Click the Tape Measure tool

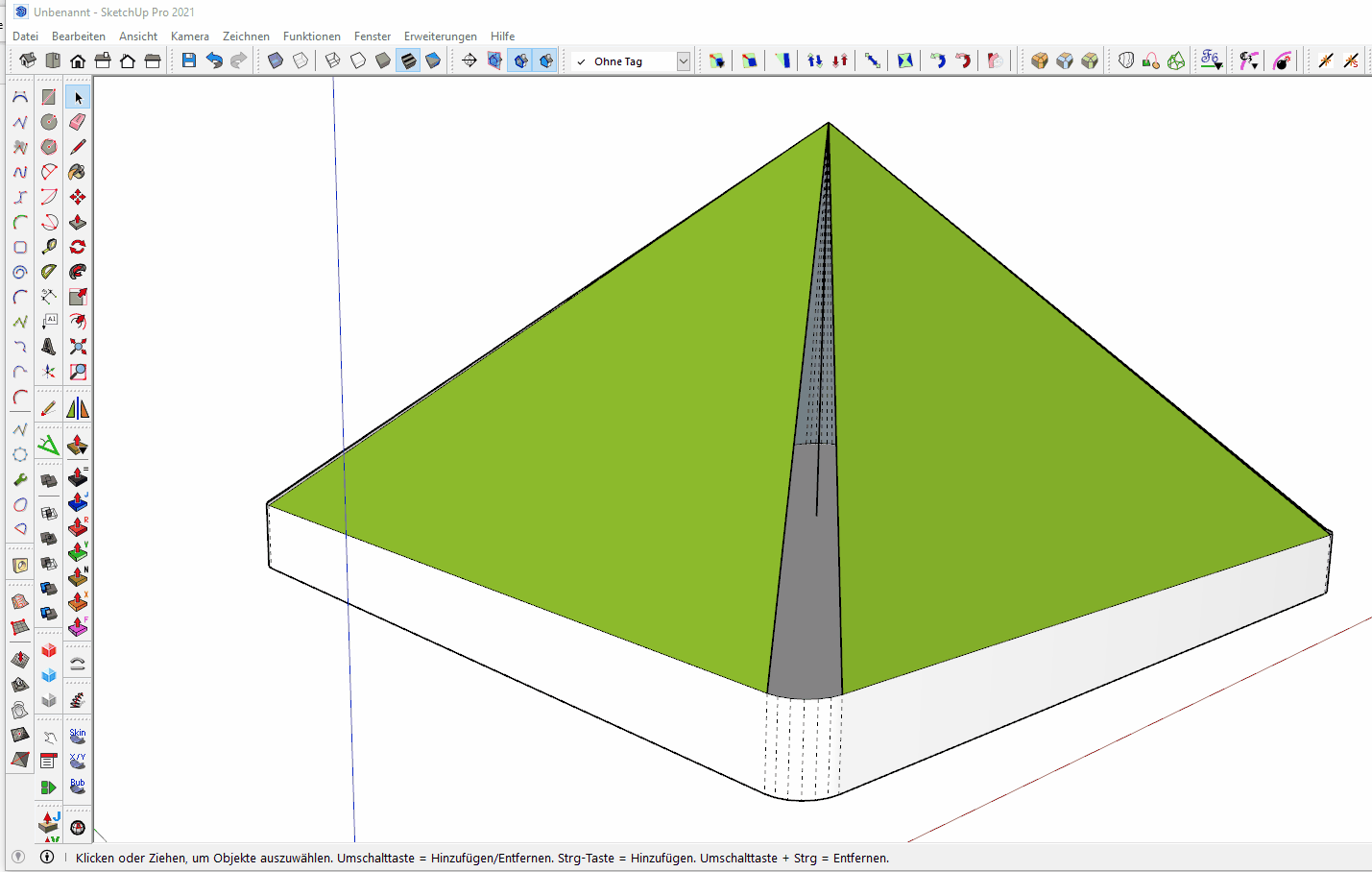(49, 247)
